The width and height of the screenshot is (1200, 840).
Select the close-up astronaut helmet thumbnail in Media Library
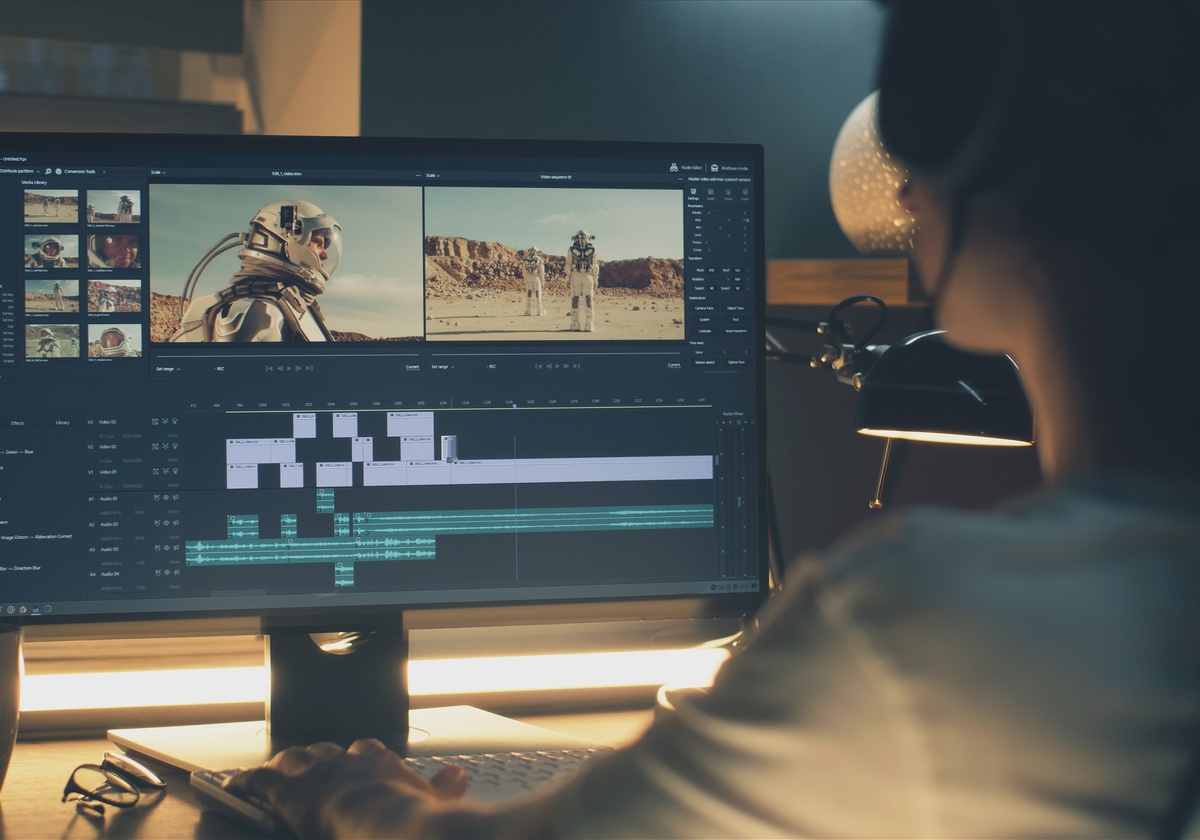pyautogui.click(x=114, y=250)
